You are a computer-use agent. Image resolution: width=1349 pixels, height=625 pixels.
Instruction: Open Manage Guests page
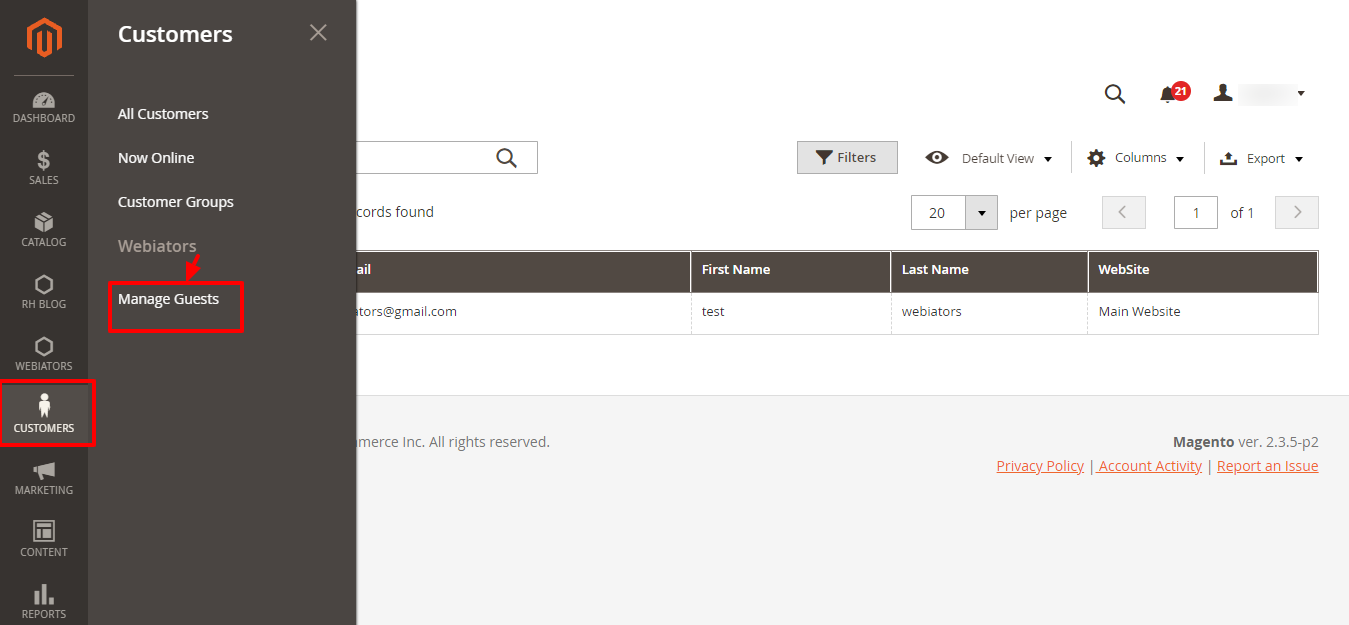tap(168, 299)
